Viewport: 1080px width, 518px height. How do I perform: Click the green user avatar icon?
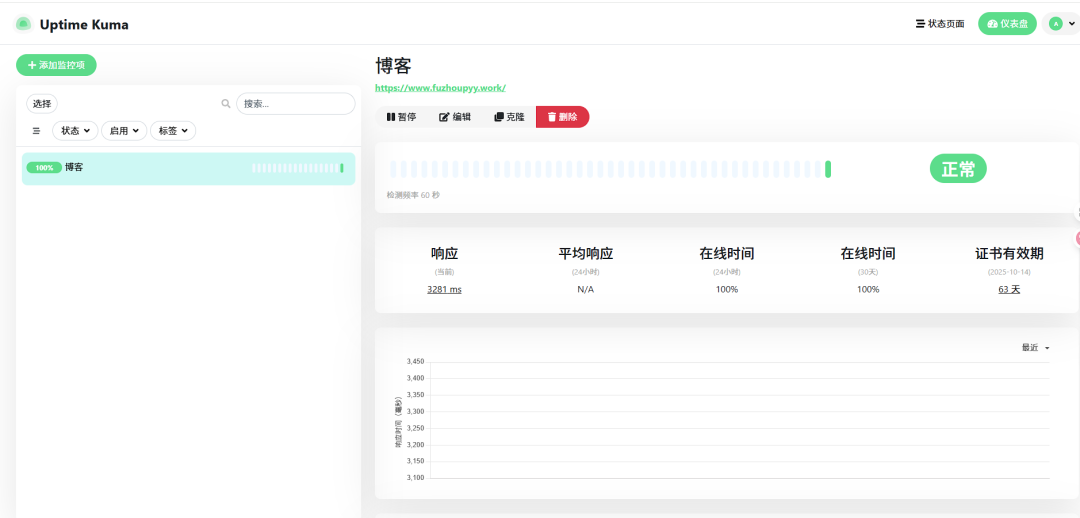[1055, 23]
